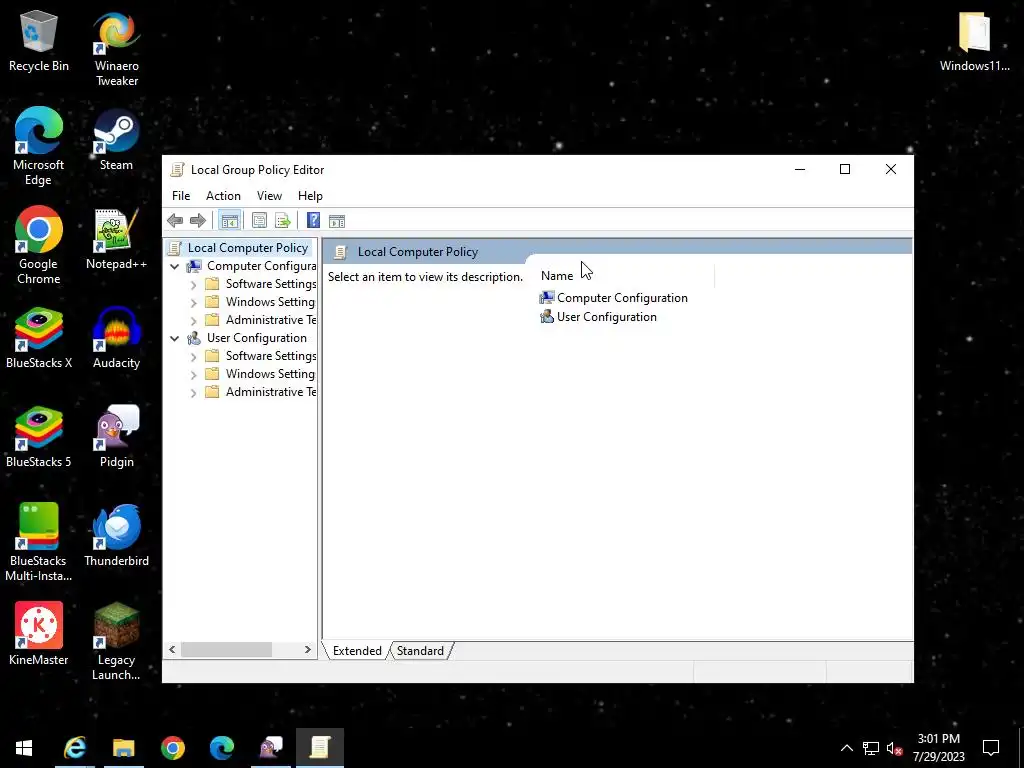Select BlueStacks 5 desktop icon
This screenshot has width=1024, height=768.
(x=39, y=438)
